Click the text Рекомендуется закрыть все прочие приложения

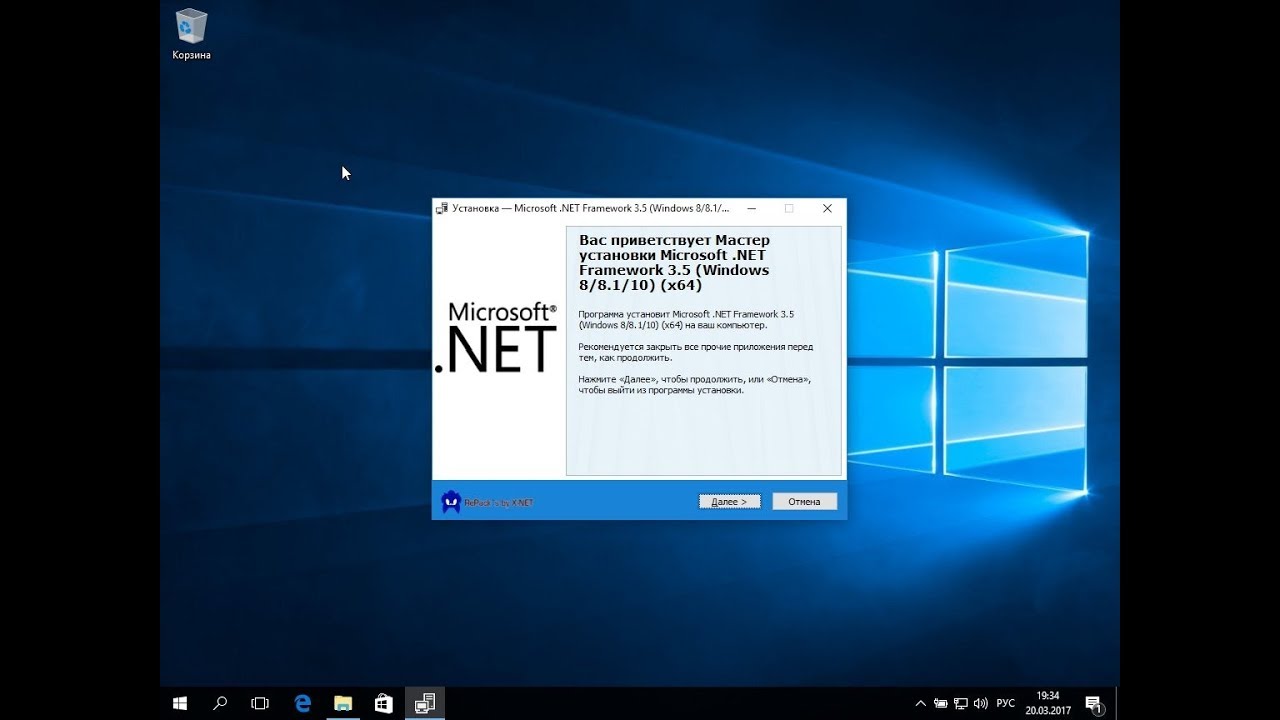coord(696,352)
